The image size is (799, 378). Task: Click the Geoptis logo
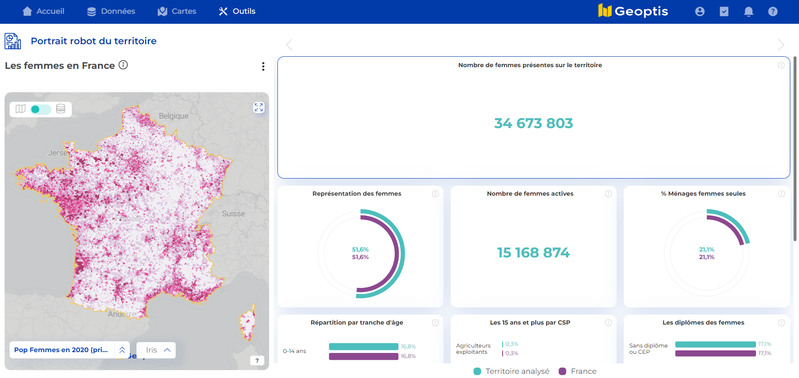click(632, 11)
